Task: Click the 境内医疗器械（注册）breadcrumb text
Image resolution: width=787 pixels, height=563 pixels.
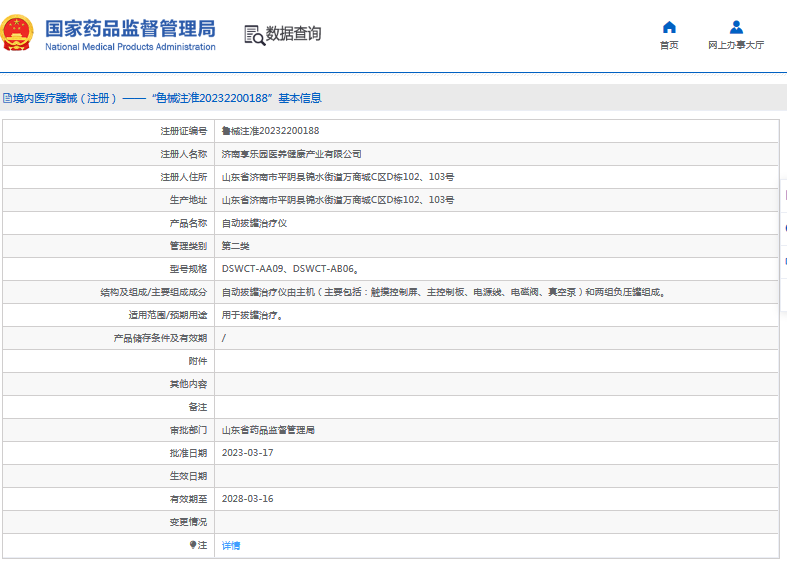Action: [65, 98]
